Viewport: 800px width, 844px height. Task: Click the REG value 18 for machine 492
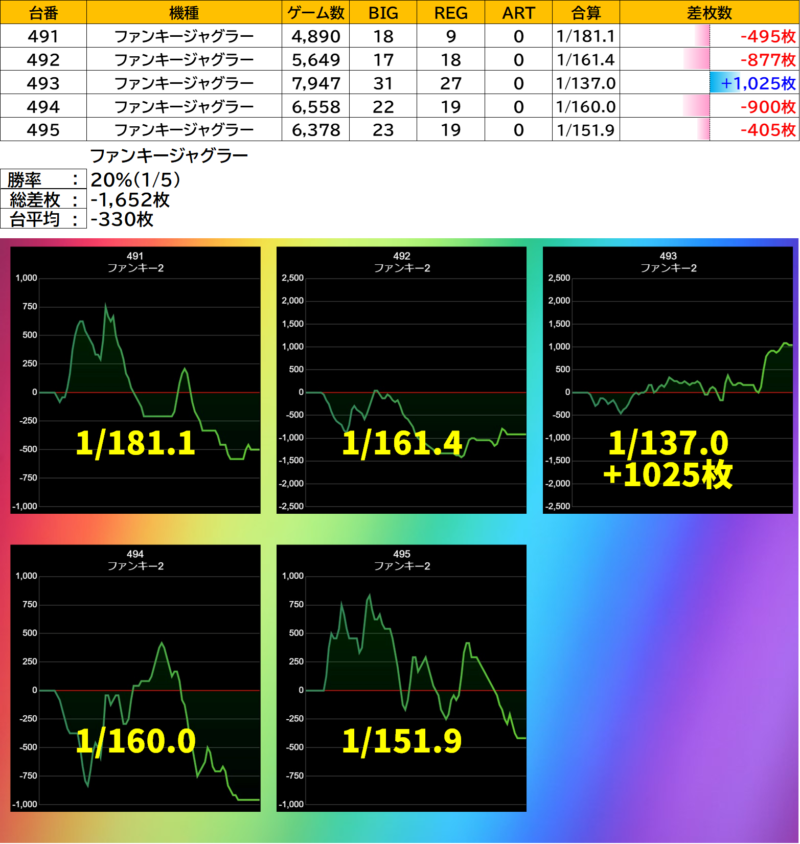tap(451, 59)
